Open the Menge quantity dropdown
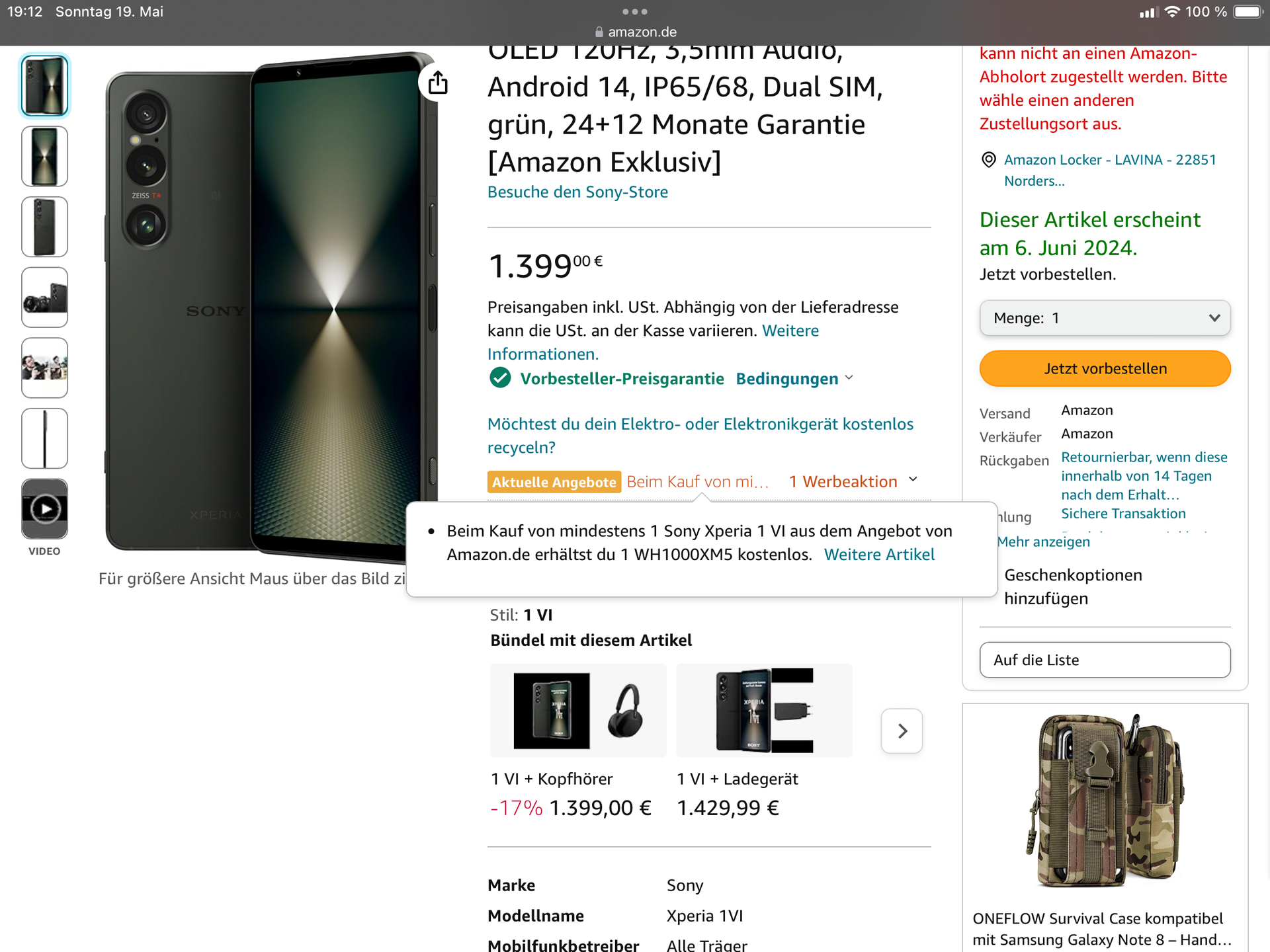 pyautogui.click(x=1105, y=318)
